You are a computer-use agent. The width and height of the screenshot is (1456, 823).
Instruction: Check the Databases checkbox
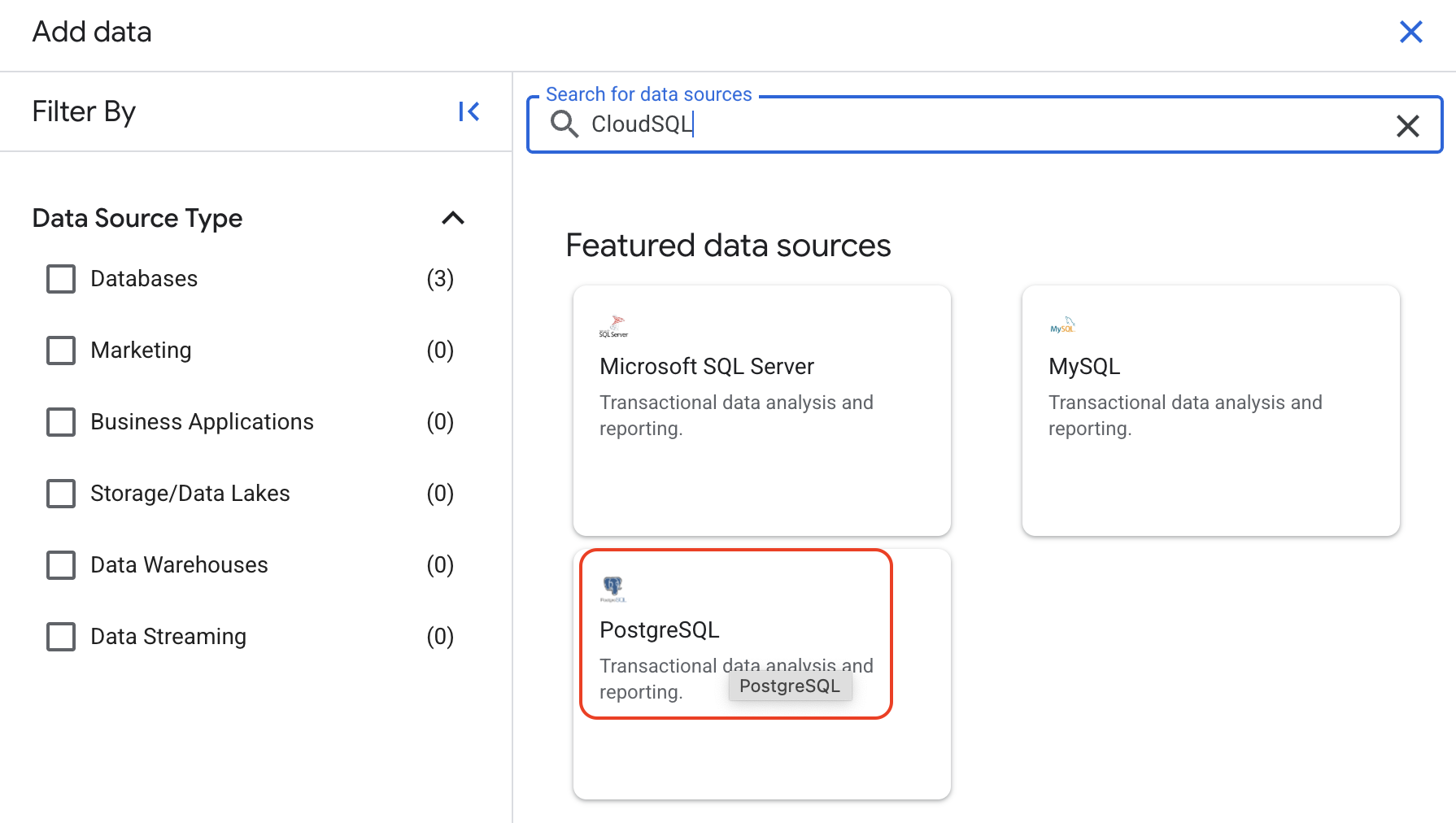(x=61, y=279)
